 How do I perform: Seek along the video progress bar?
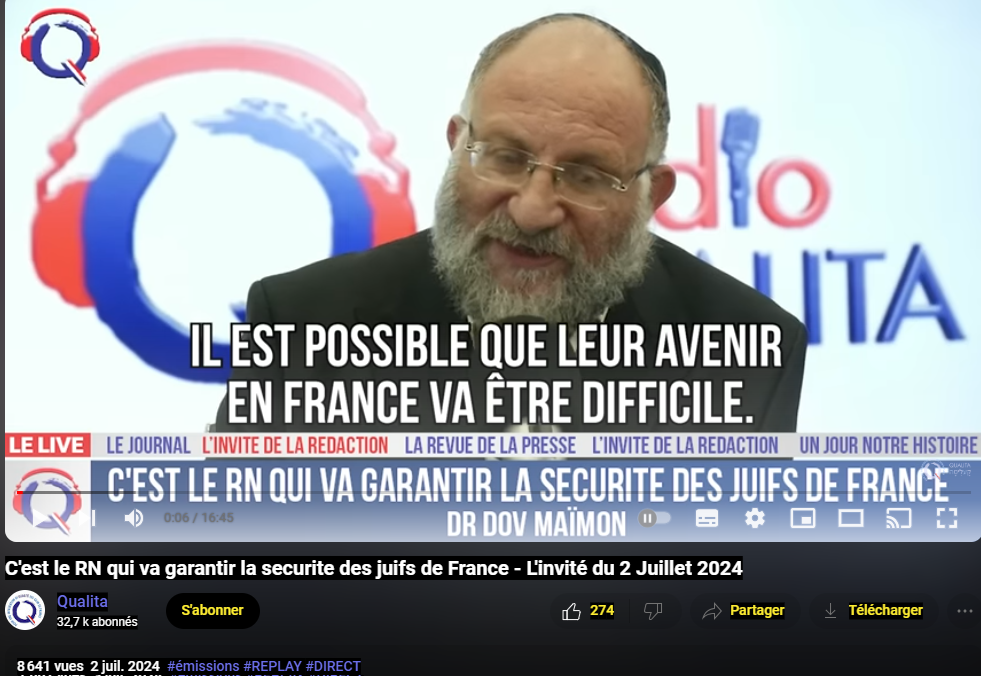490,493
